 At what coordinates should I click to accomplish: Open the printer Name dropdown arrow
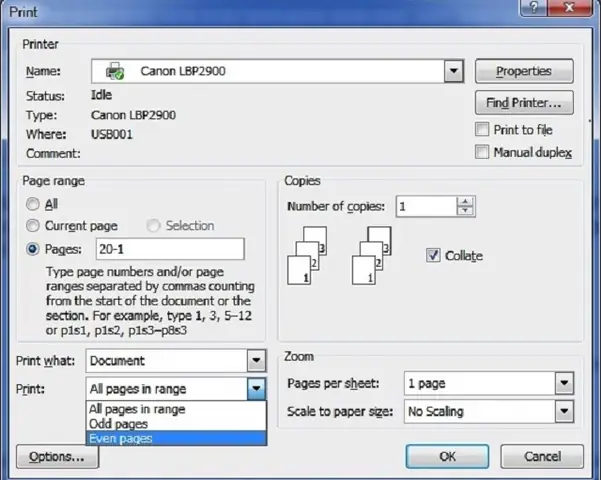(454, 71)
